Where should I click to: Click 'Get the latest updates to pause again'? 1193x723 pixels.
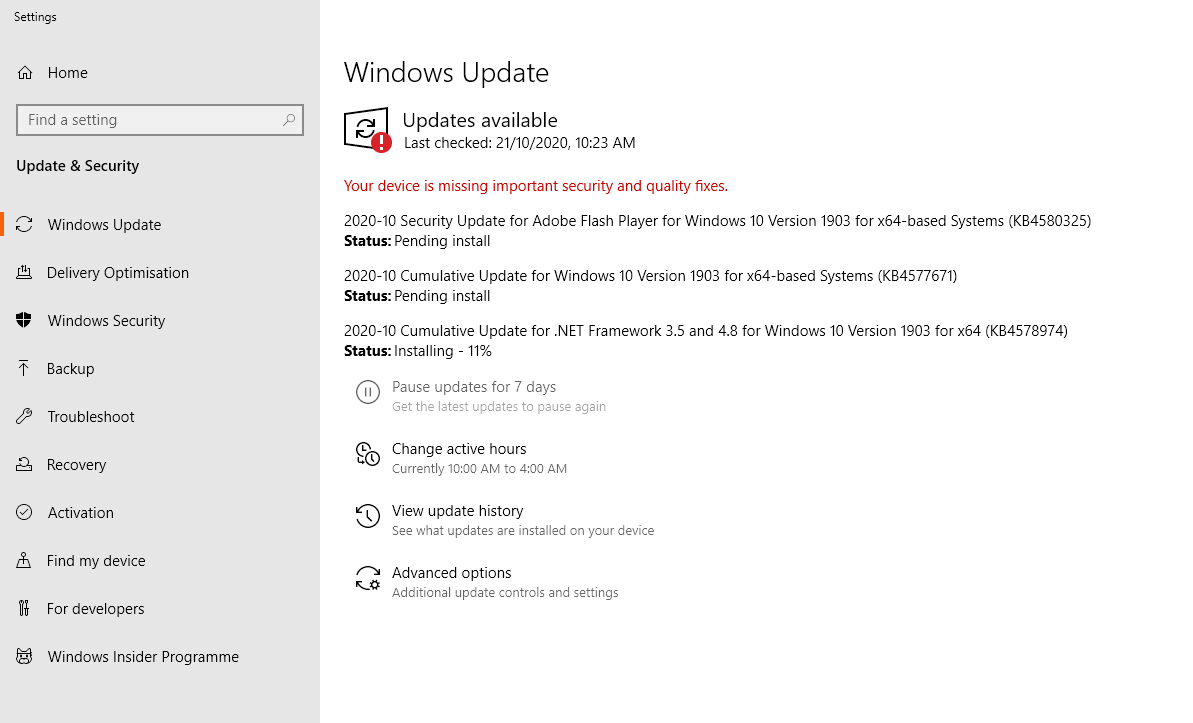click(499, 406)
